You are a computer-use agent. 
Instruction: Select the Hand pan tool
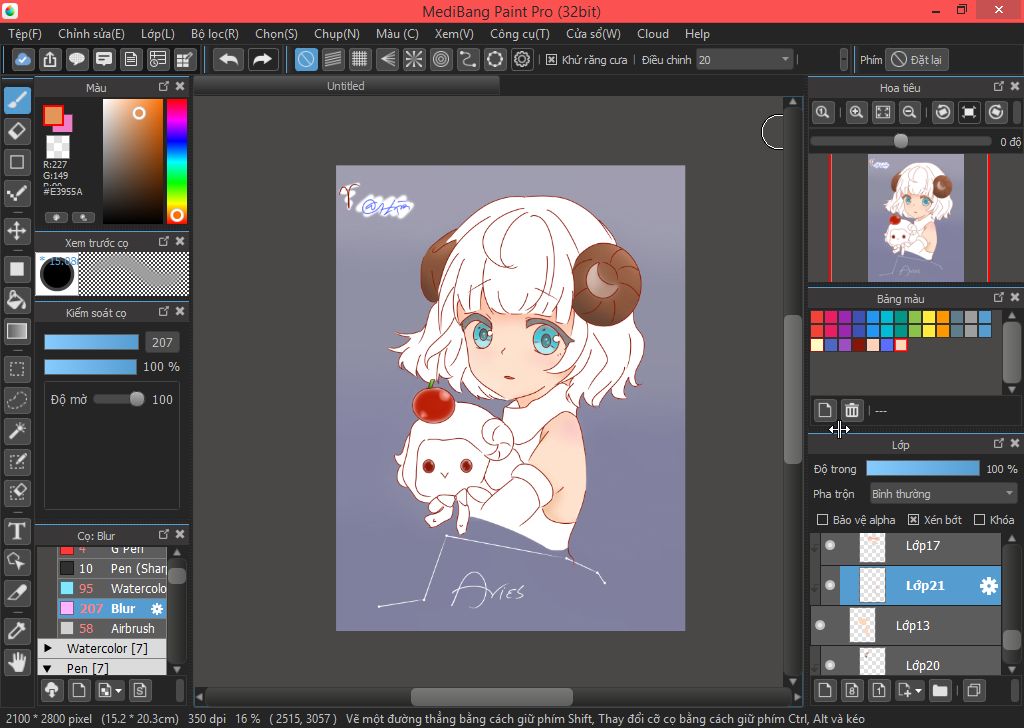point(17,662)
